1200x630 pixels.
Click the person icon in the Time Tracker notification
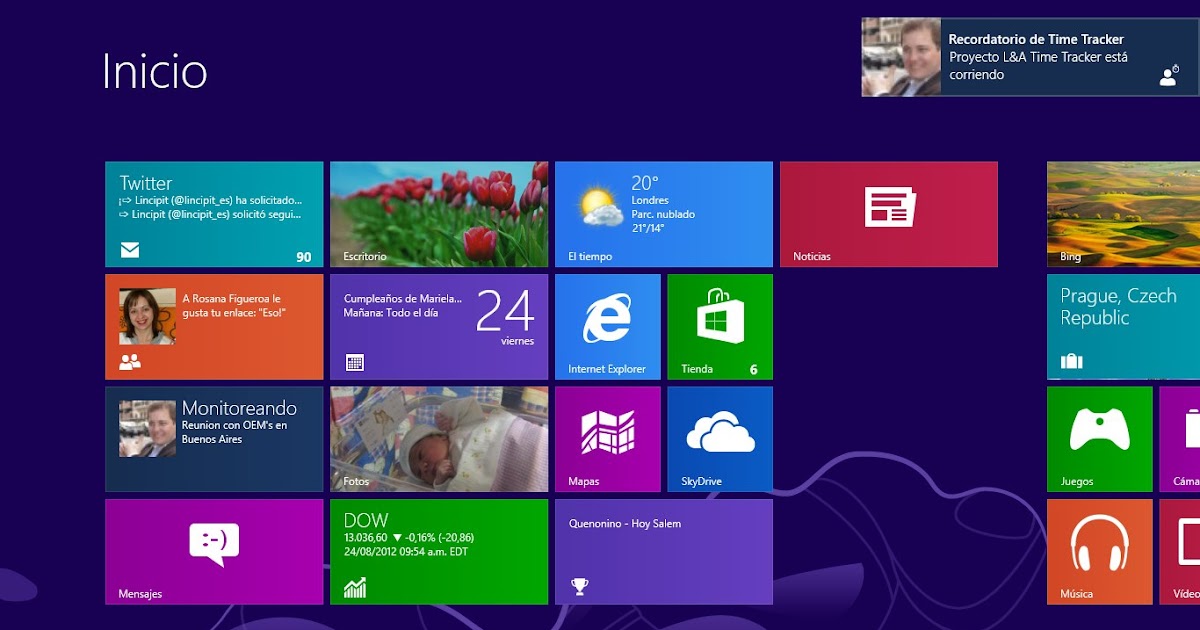(1168, 76)
